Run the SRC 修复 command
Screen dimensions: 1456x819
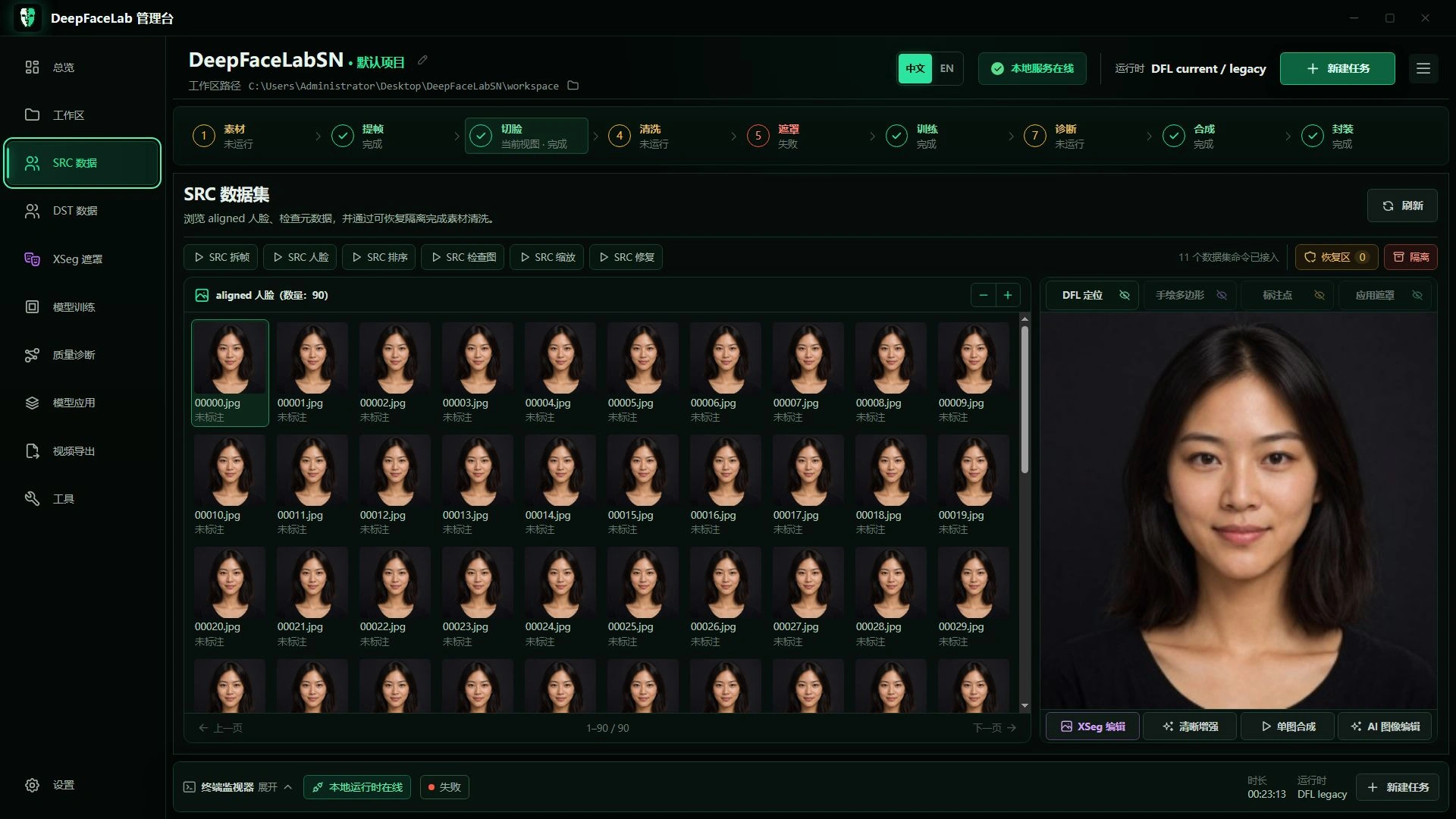pyautogui.click(x=626, y=257)
